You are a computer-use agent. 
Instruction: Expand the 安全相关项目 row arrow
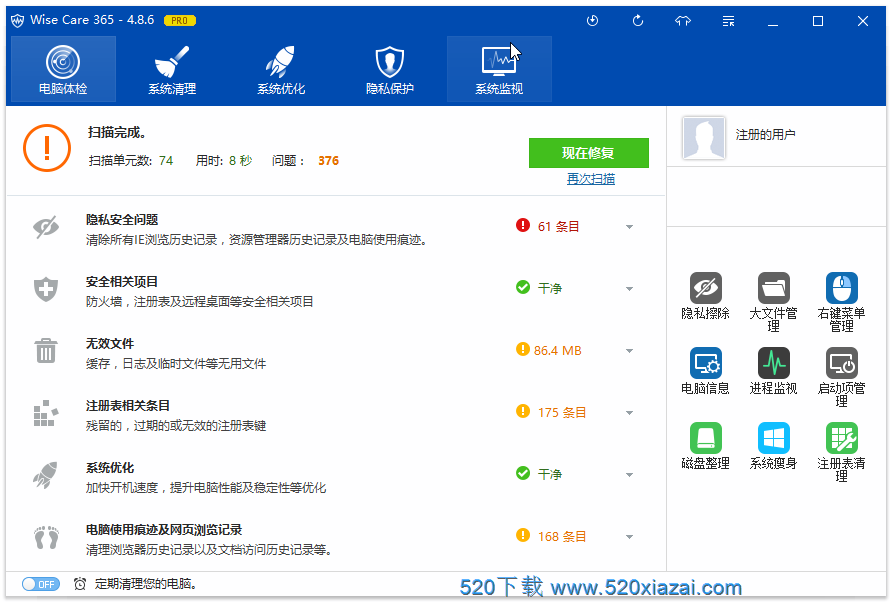629,289
